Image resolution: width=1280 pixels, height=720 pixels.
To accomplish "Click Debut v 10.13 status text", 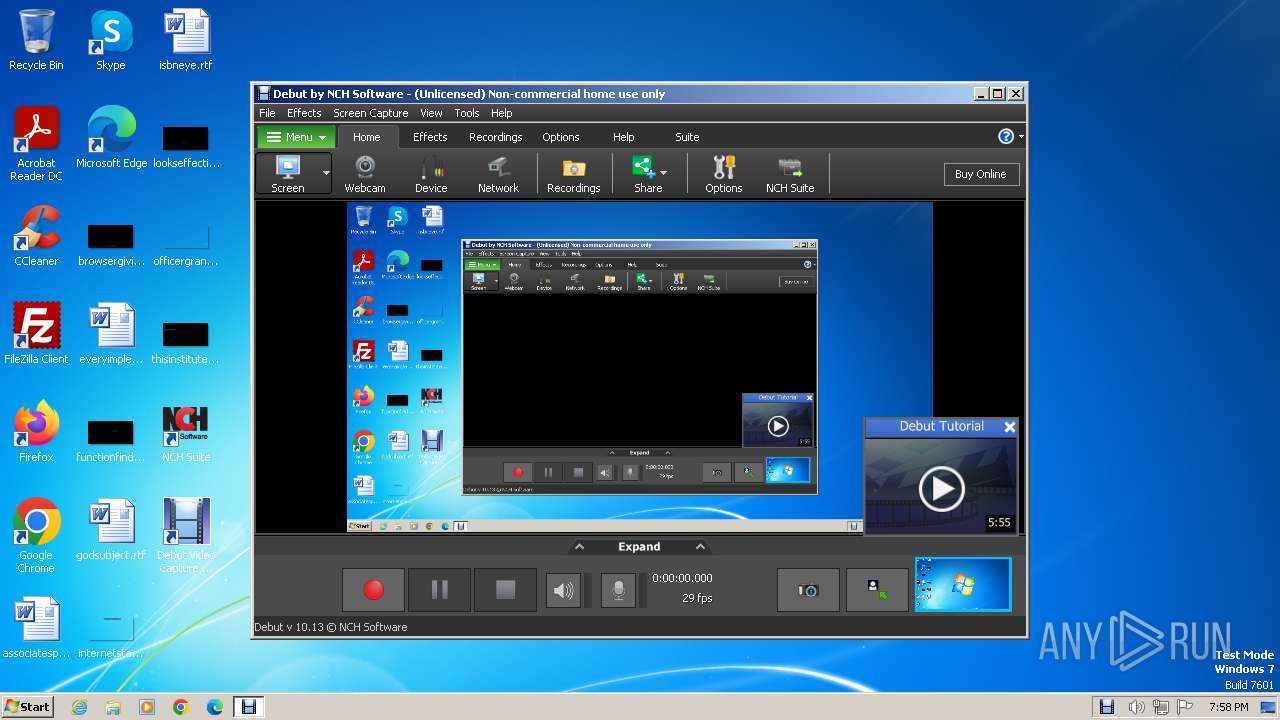I will pyautogui.click(x=331, y=627).
